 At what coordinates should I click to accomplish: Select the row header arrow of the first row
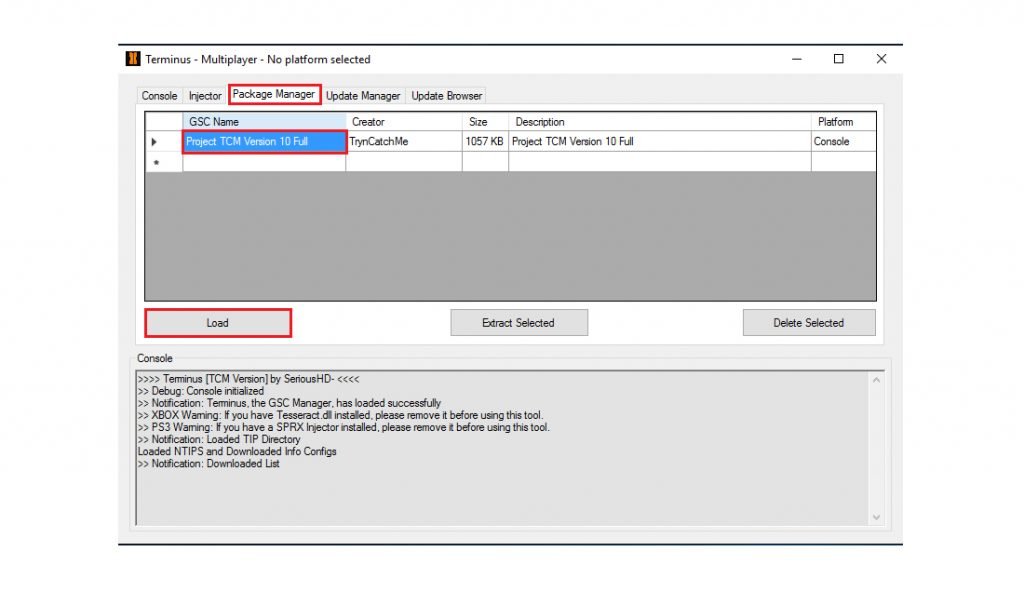click(x=163, y=141)
